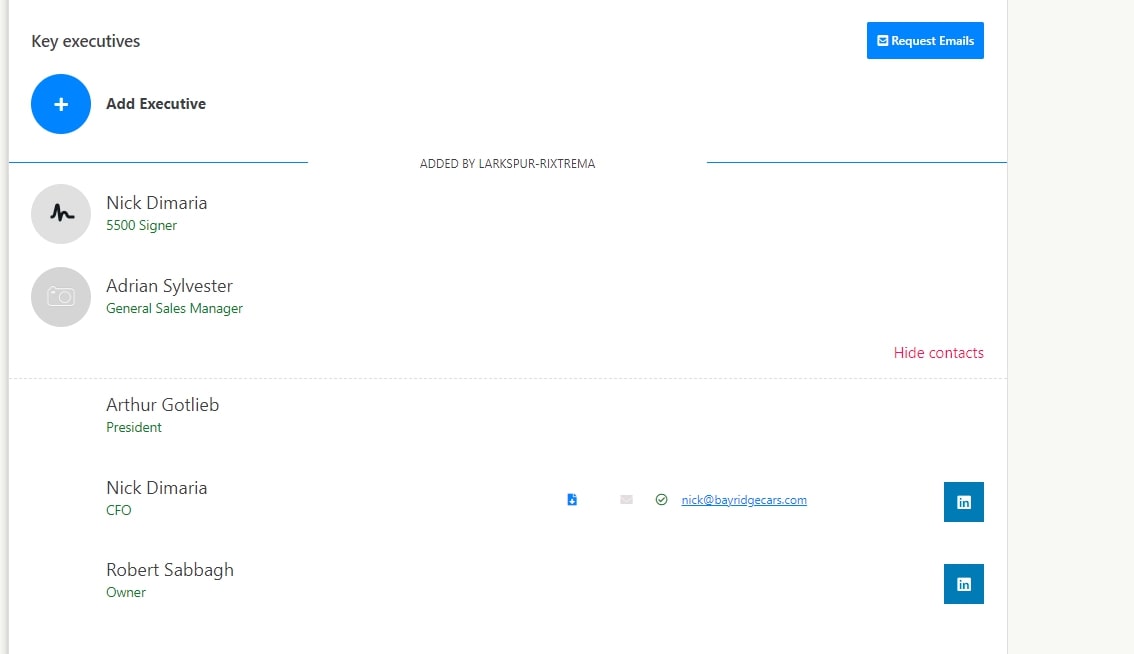
Task: Open Nick Dimaria's LinkedIn profile icon
Action: [963, 502]
